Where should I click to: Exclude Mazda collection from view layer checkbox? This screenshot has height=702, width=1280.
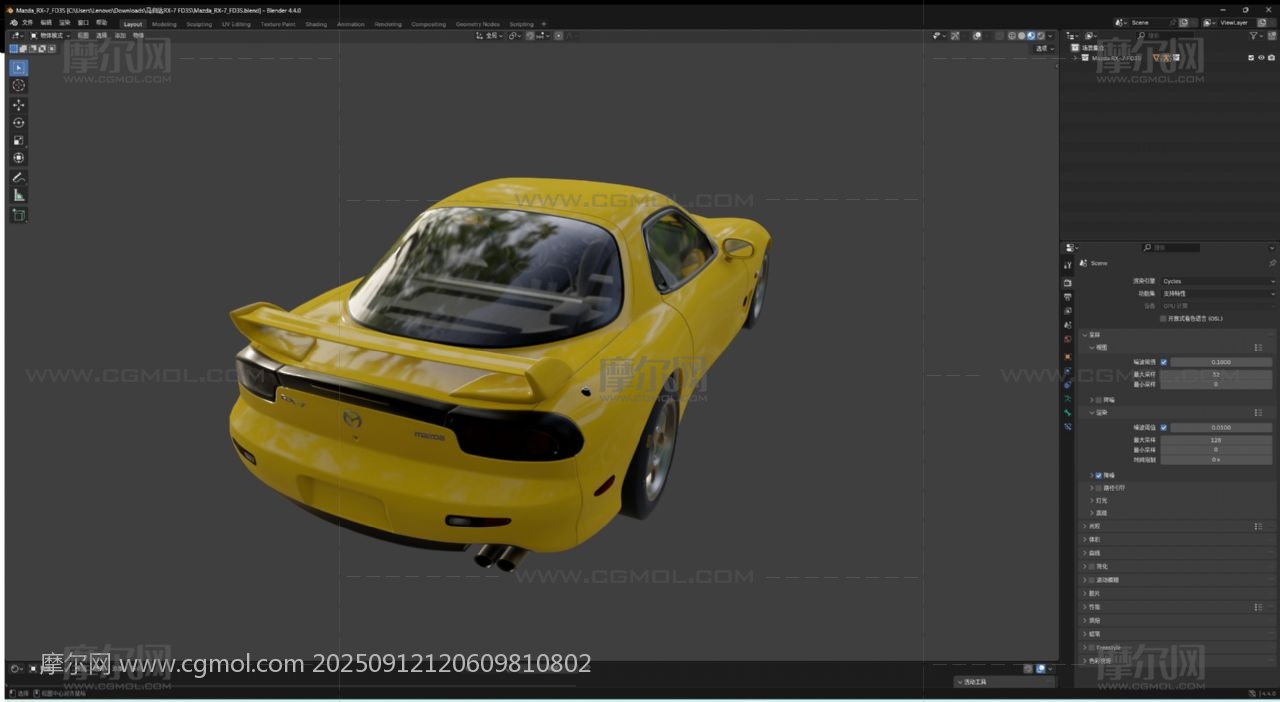click(x=1251, y=58)
